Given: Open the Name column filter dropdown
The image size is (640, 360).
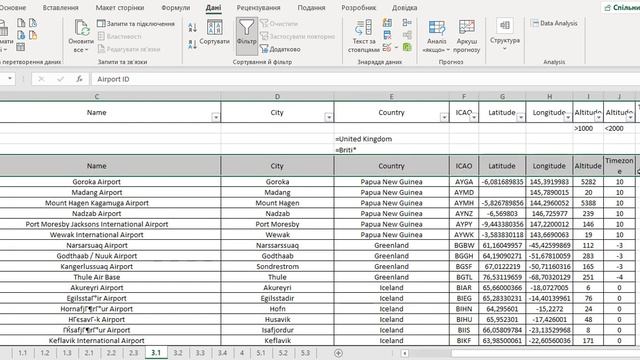Looking at the screenshot, I should (216, 118).
